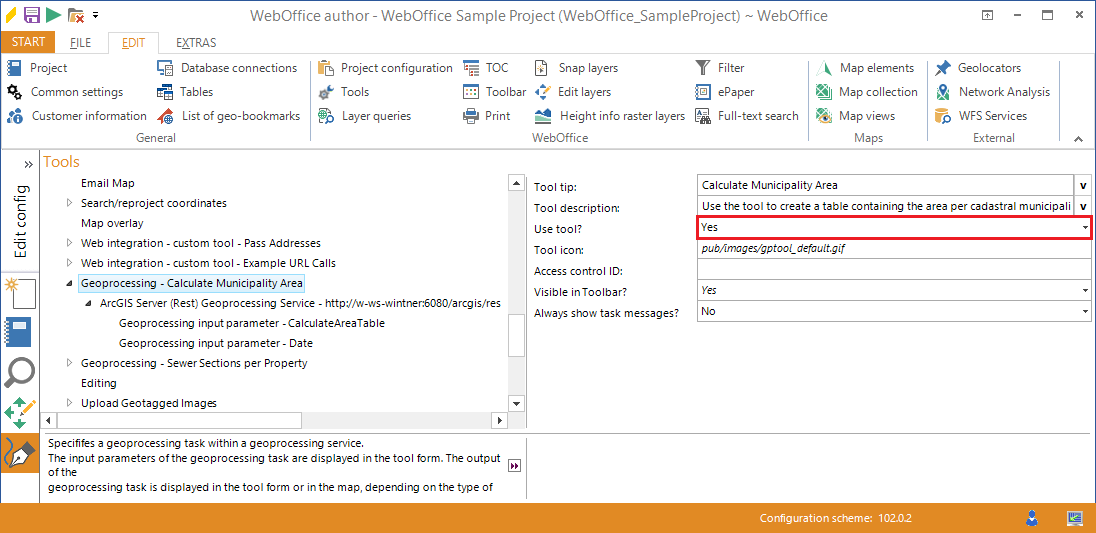Click the v button next to Tool description

tap(1083, 207)
